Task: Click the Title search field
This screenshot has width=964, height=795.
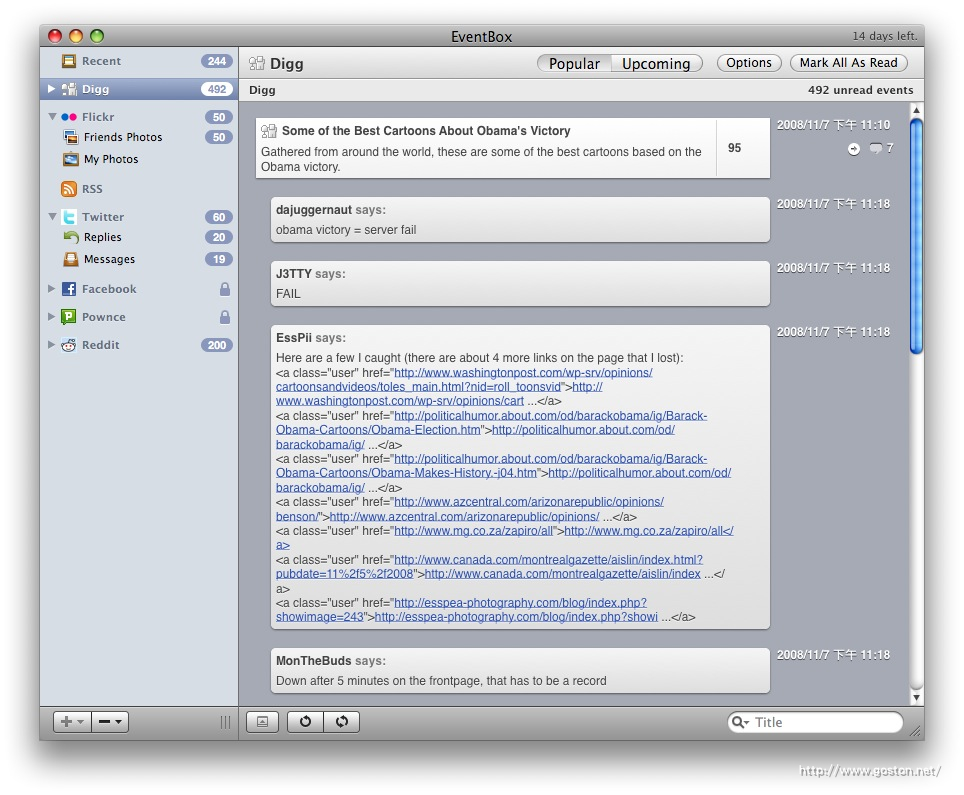Action: [815, 722]
